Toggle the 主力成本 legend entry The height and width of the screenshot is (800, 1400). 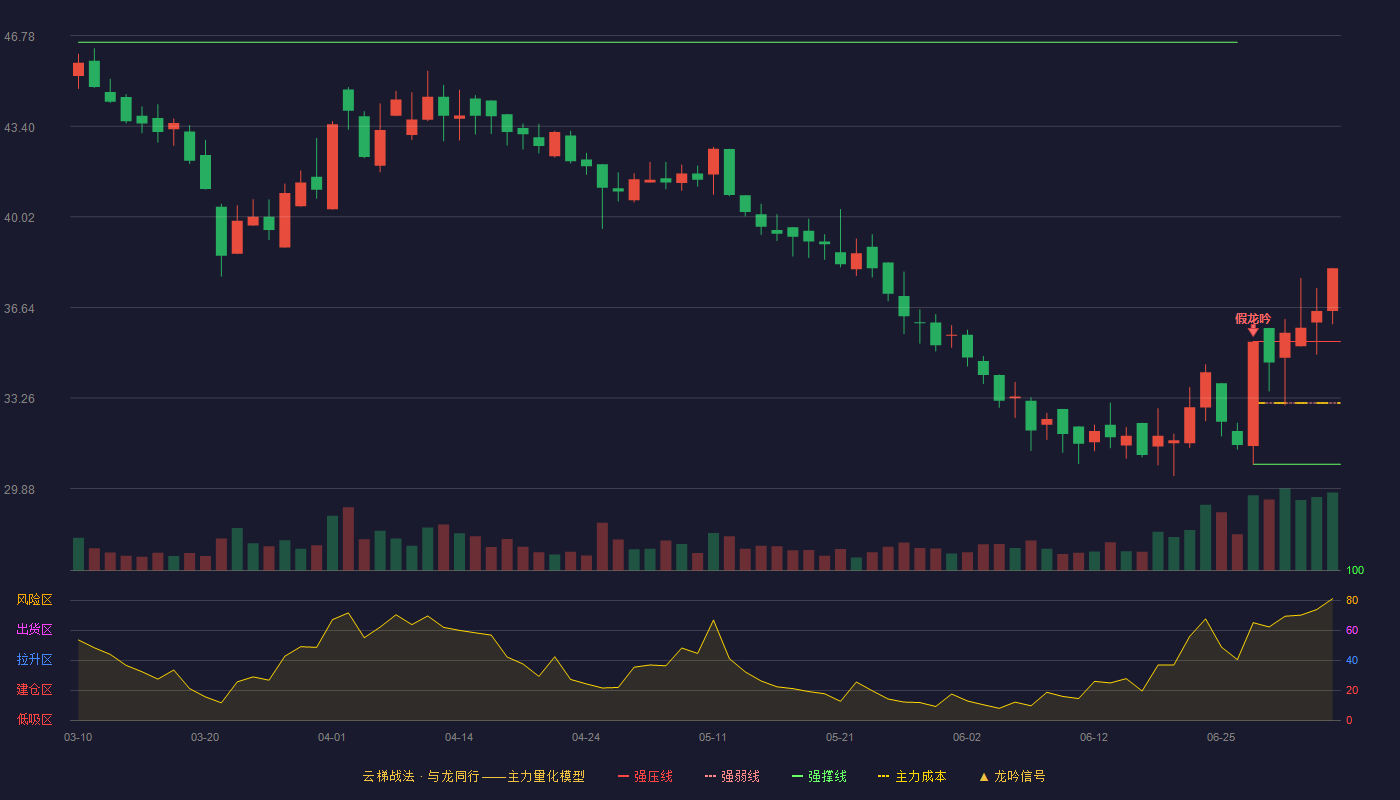coord(912,776)
